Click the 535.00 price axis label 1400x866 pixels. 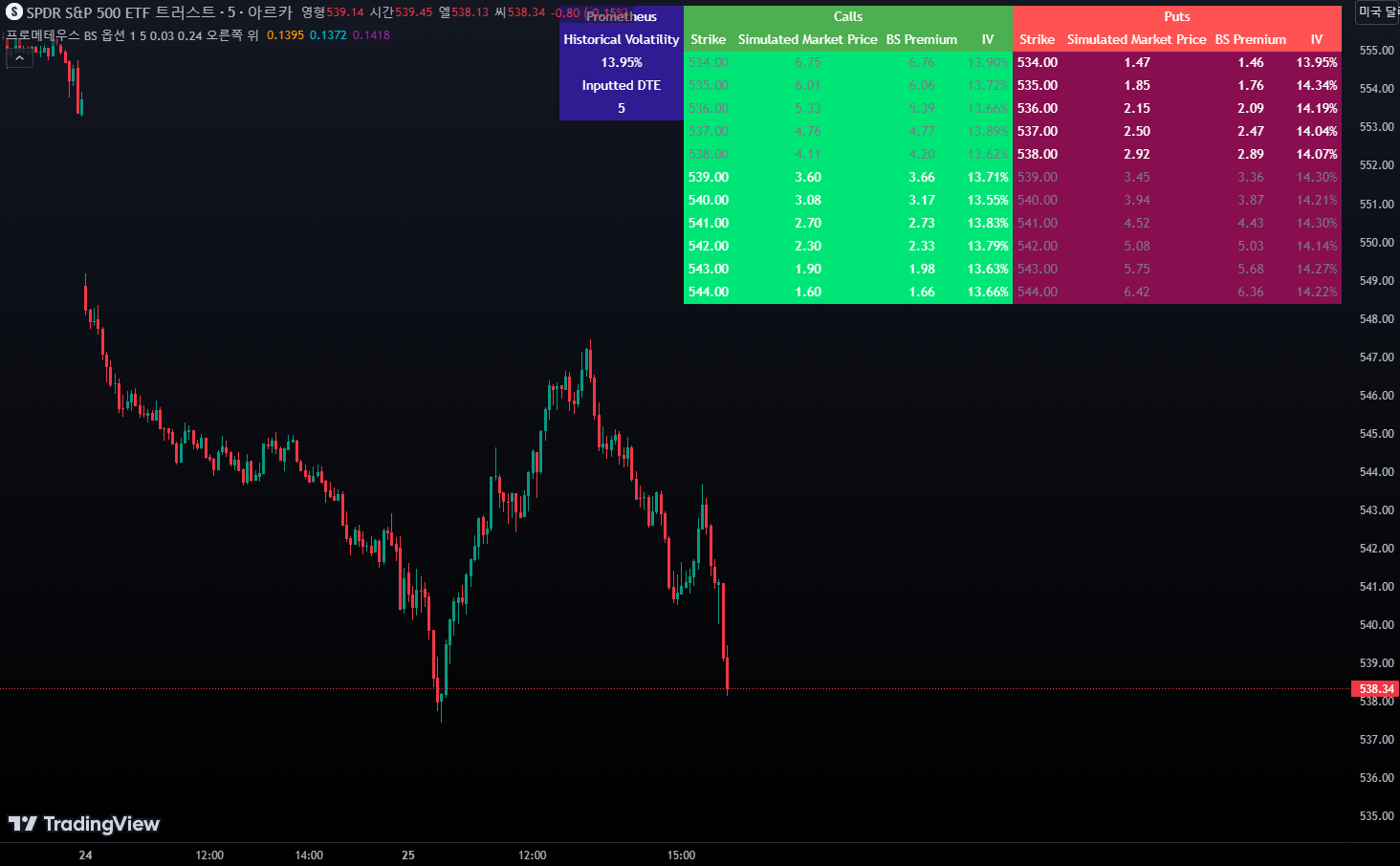1377,816
